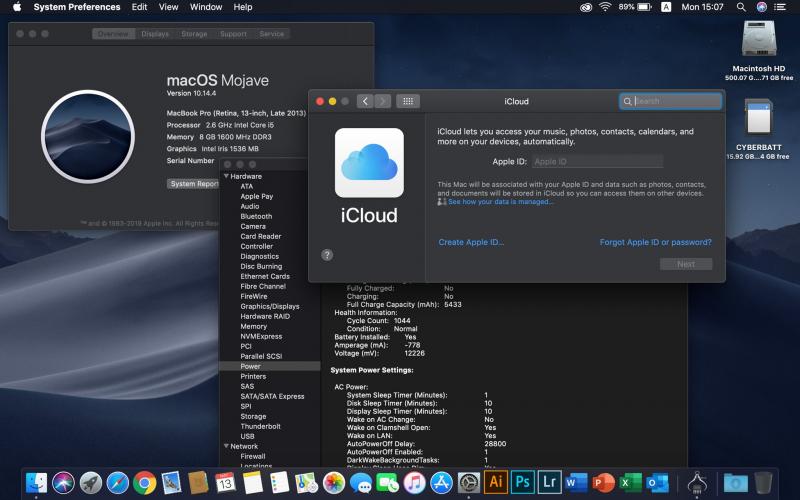Click System Preferences gear in Dock
This screenshot has height=500, width=800.
tap(469, 483)
